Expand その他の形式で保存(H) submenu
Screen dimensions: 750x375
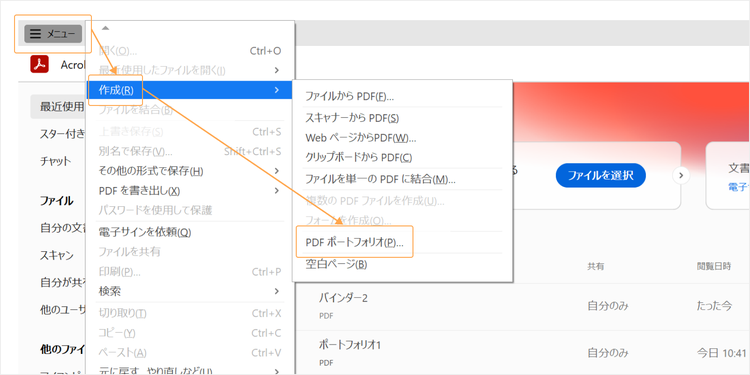point(189,171)
